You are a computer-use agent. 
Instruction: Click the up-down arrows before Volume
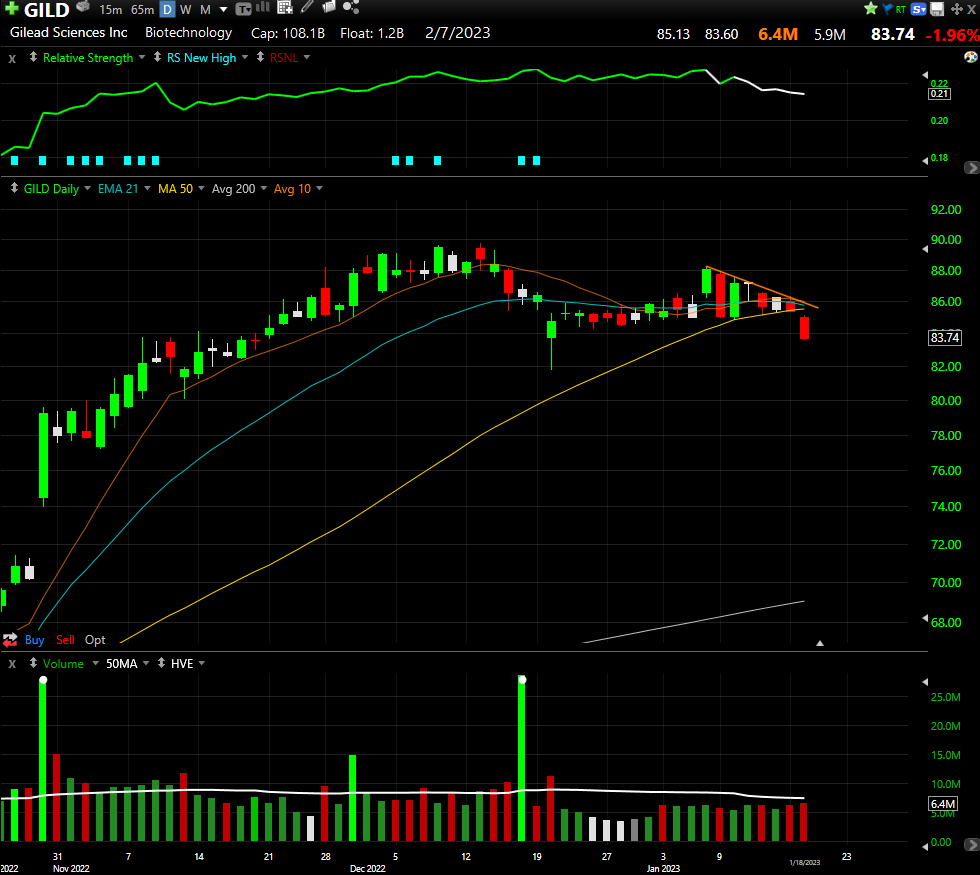(33, 662)
